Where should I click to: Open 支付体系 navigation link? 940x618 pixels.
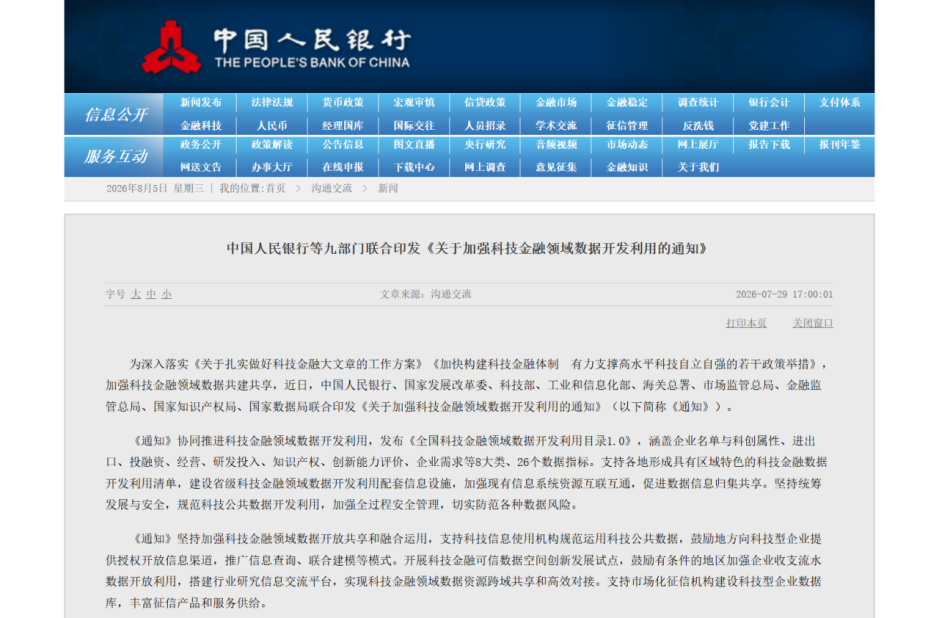coord(840,103)
